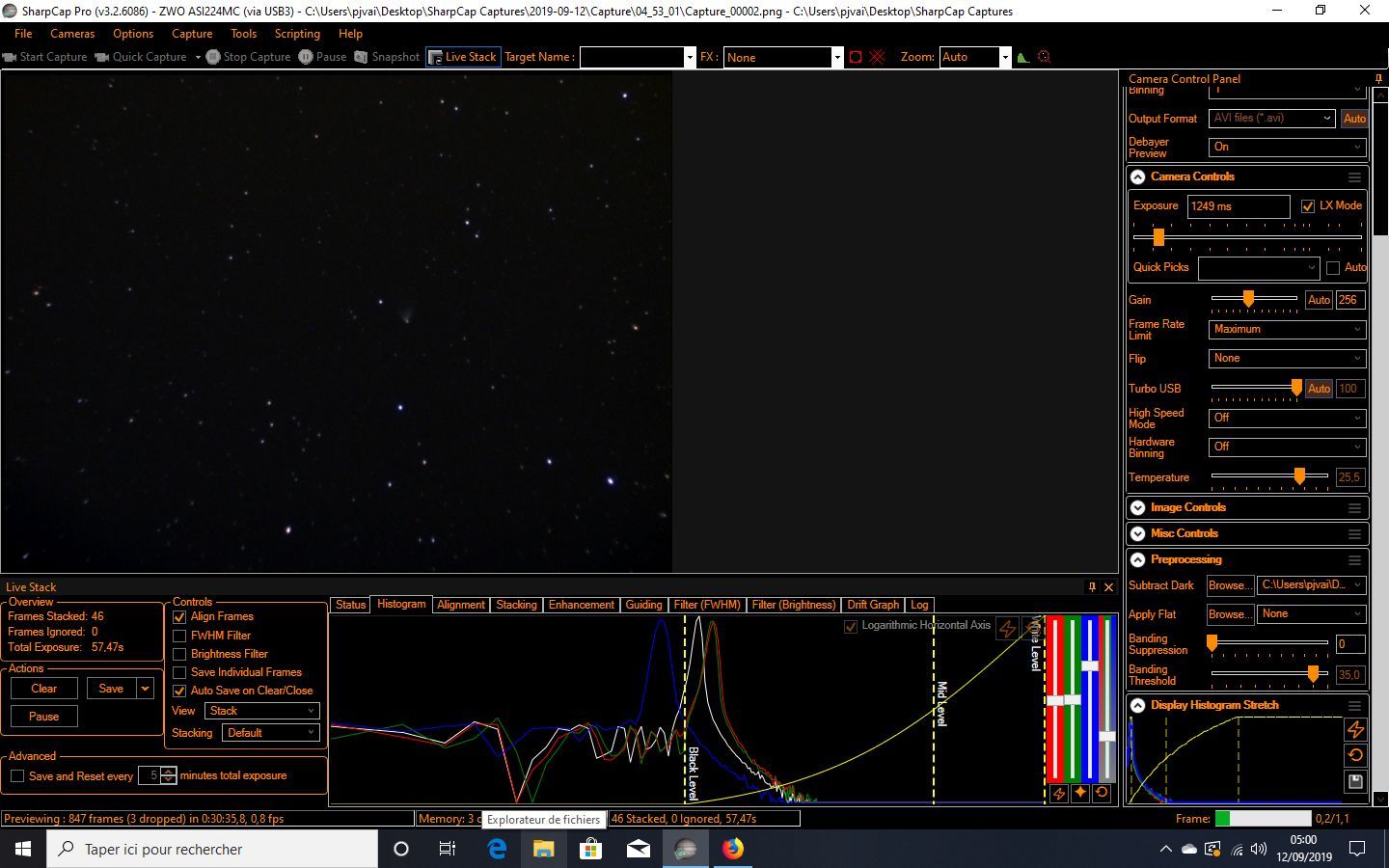The width and height of the screenshot is (1389, 868).
Task: Click the Gain Auto button
Action: click(x=1319, y=300)
